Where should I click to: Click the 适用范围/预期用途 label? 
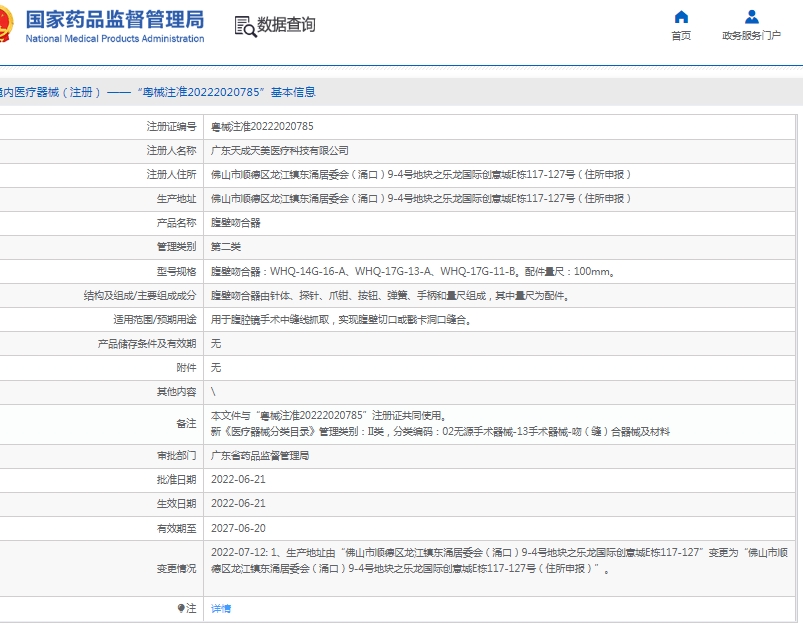click(155, 320)
